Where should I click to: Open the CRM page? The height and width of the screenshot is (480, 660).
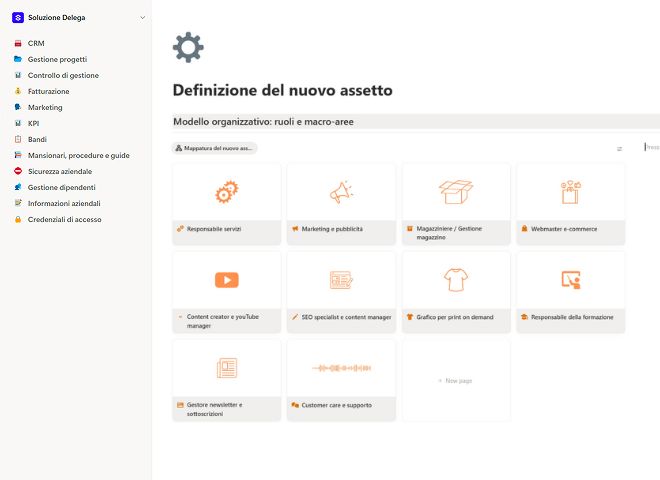36,43
